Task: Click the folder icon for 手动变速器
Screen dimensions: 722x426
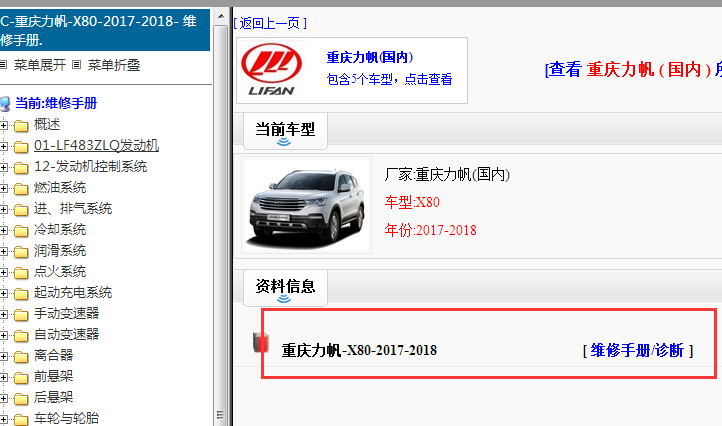Action: tap(21, 315)
